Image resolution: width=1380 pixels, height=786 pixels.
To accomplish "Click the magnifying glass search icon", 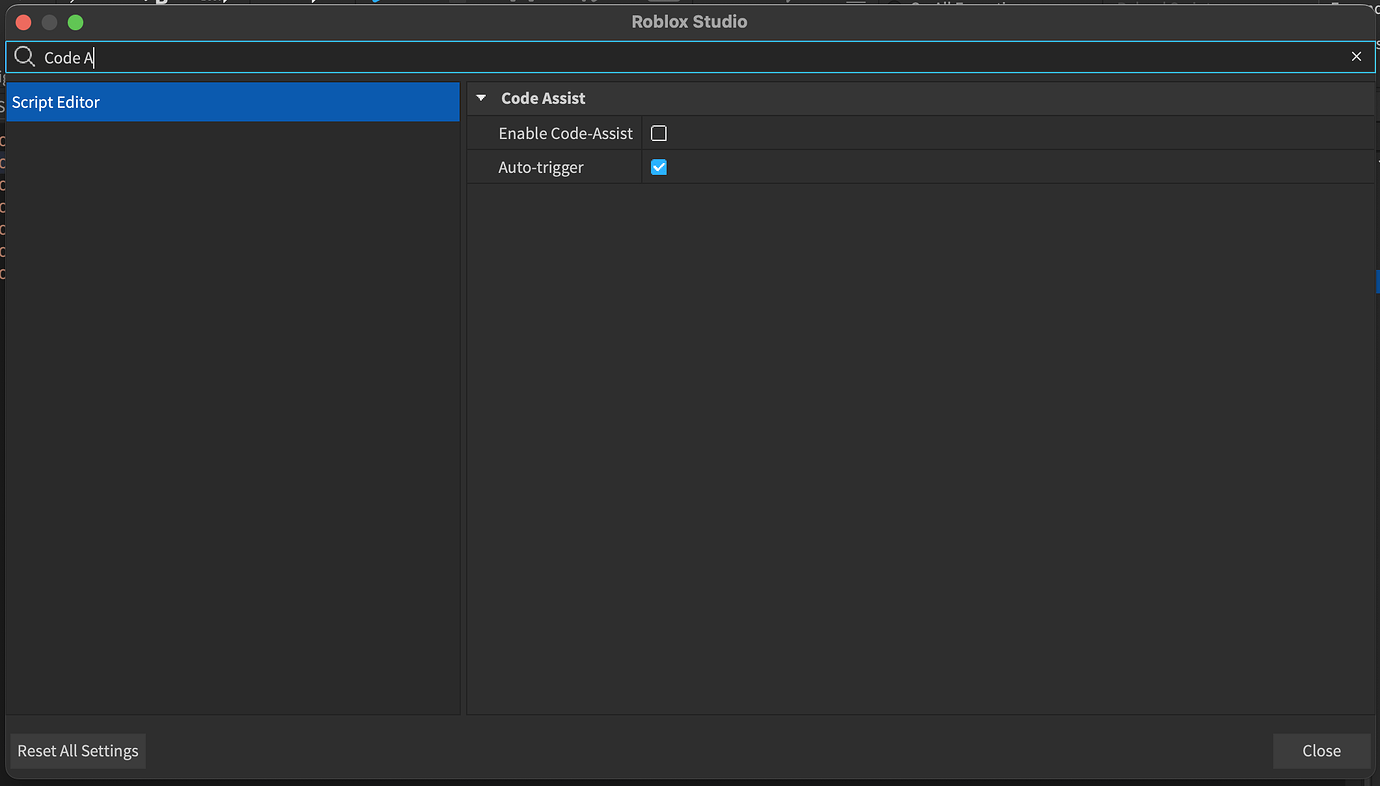I will pyautogui.click(x=25, y=57).
